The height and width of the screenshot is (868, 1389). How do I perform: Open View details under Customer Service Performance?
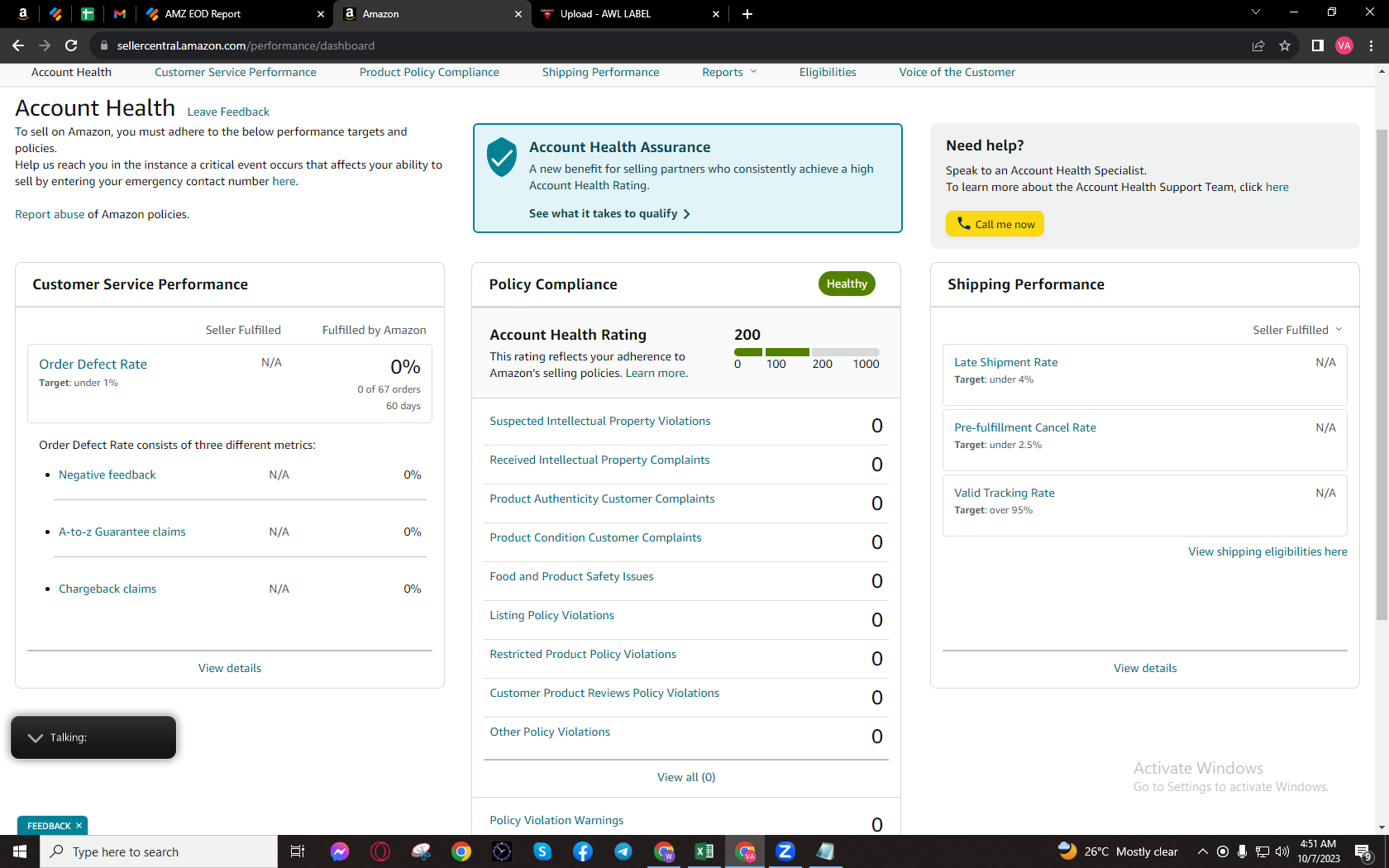pos(230,668)
